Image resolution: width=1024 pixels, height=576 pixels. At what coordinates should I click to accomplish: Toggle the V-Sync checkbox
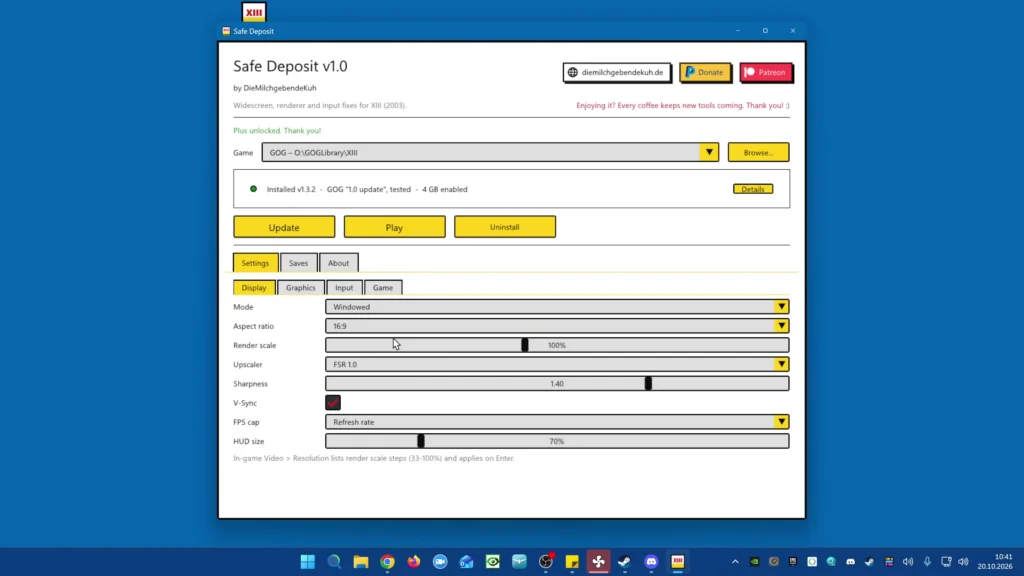click(333, 403)
